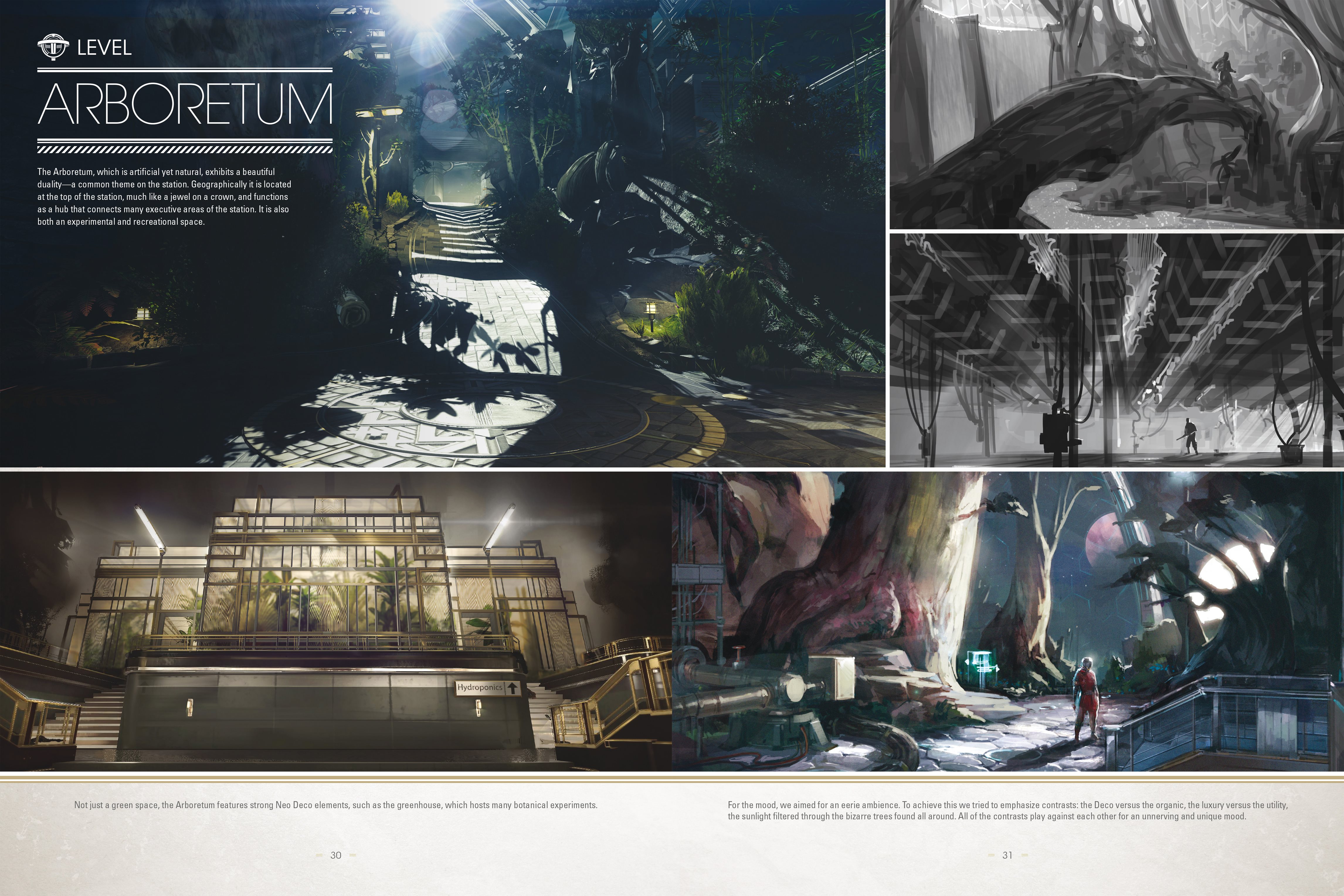Click the greenhouse Neo Deco caption text
The image size is (1344, 896).
pyautogui.click(x=335, y=805)
